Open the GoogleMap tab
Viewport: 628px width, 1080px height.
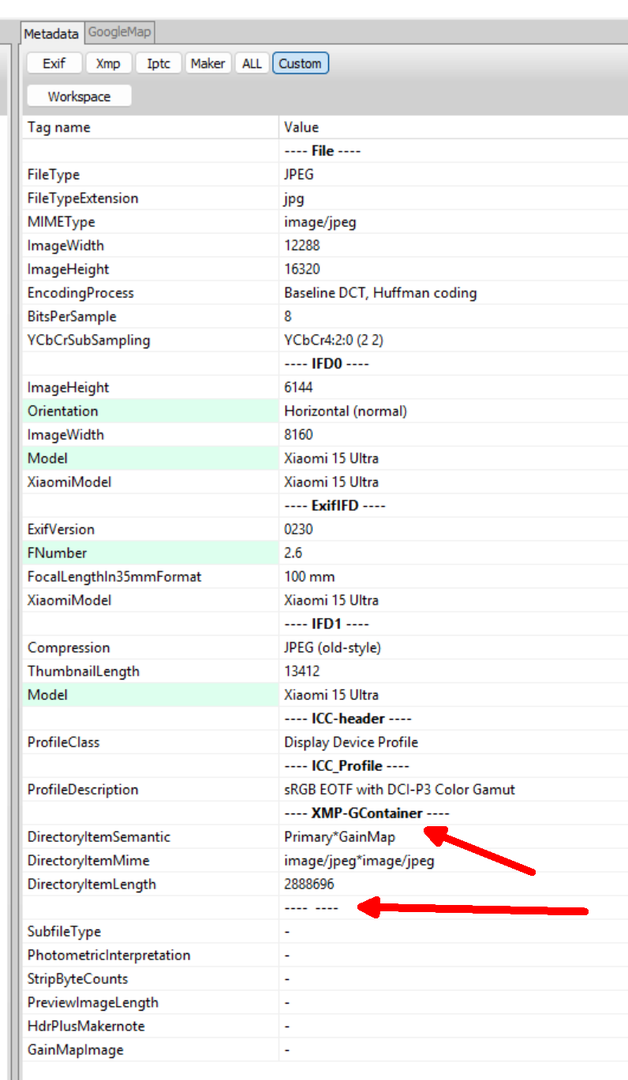click(120, 33)
